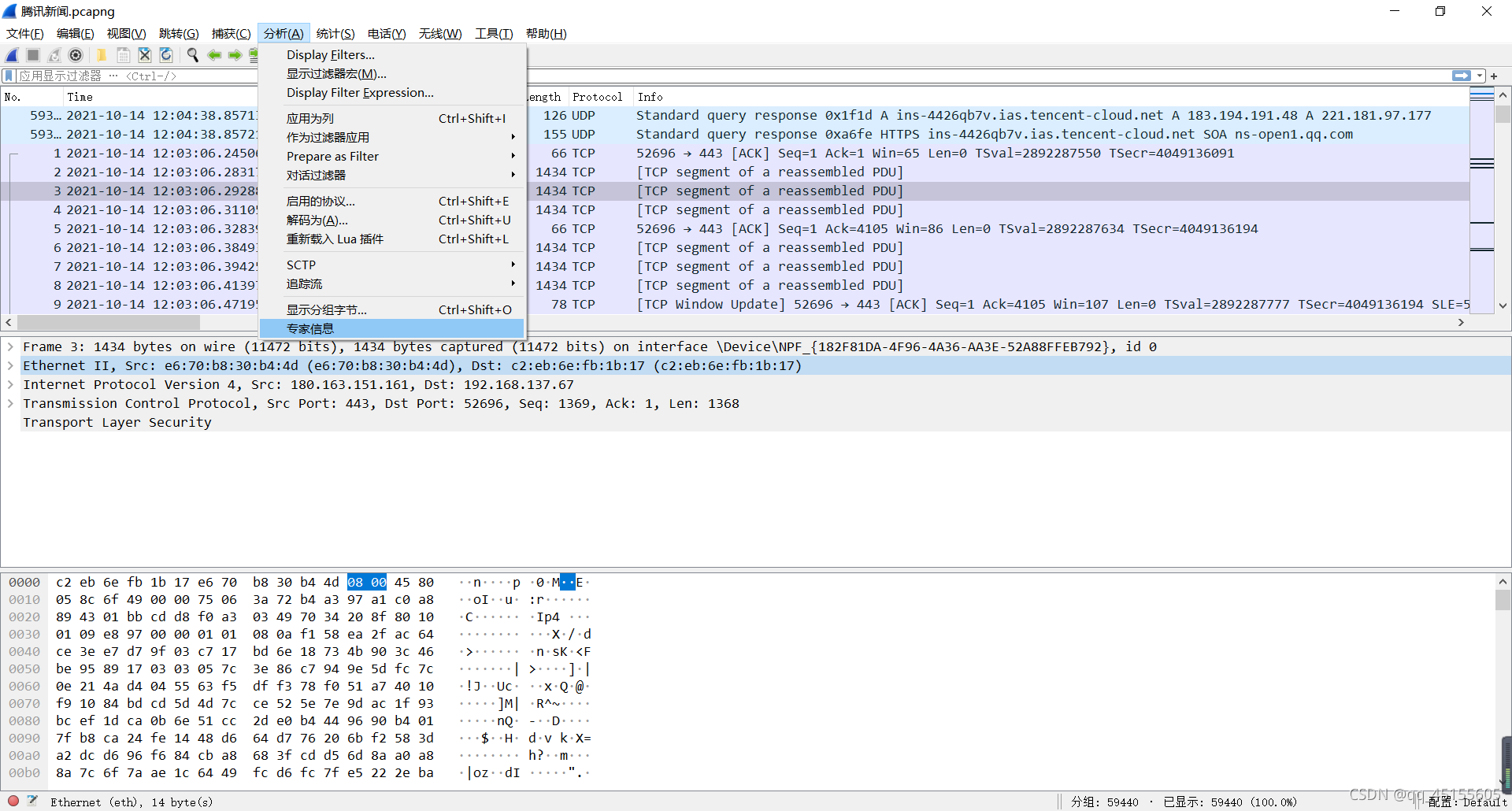Click the packet list vertical scrollbar down arrow
The width and height of the screenshot is (1512, 811).
(x=1503, y=306)
